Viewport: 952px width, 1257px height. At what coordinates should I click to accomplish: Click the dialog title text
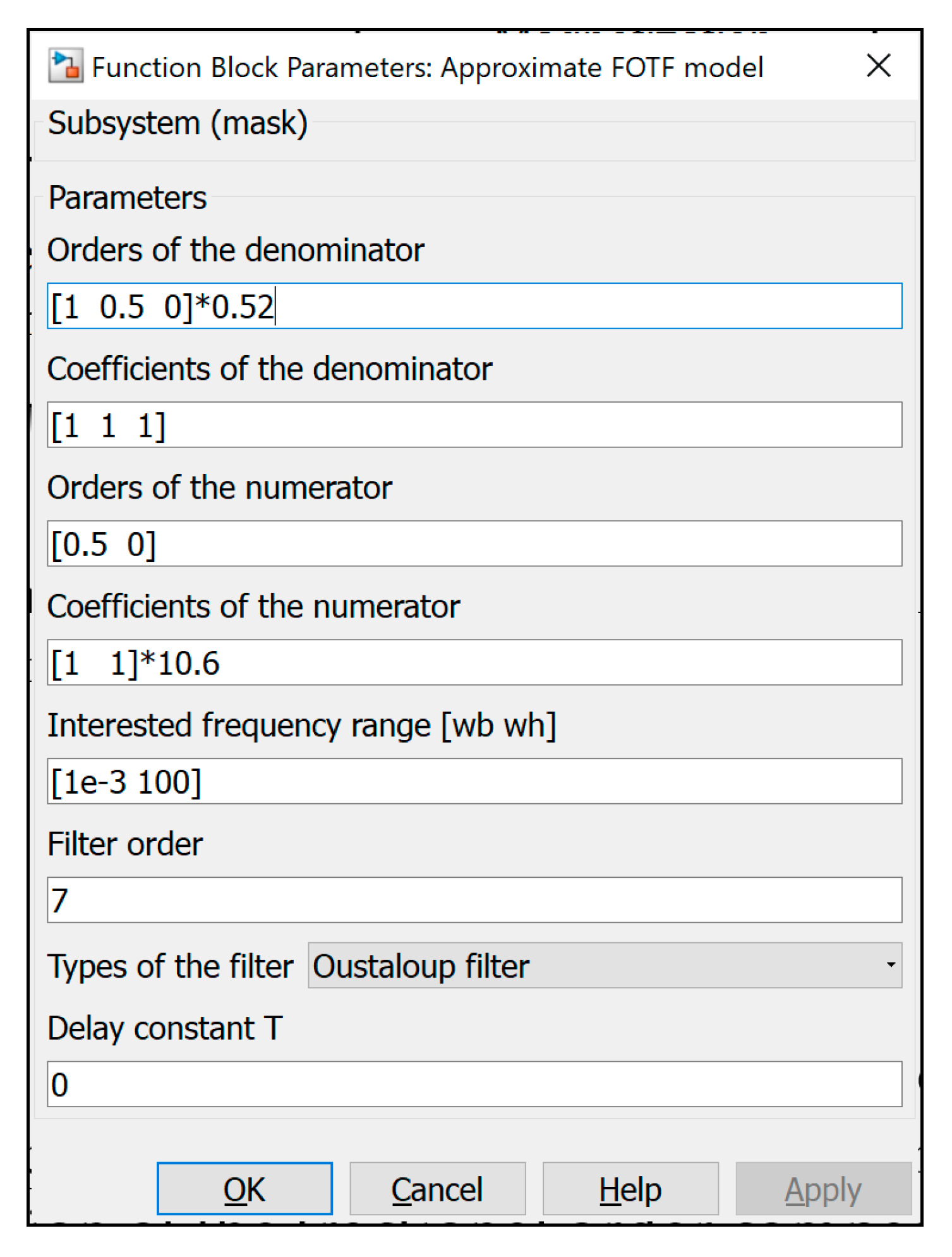427,68
